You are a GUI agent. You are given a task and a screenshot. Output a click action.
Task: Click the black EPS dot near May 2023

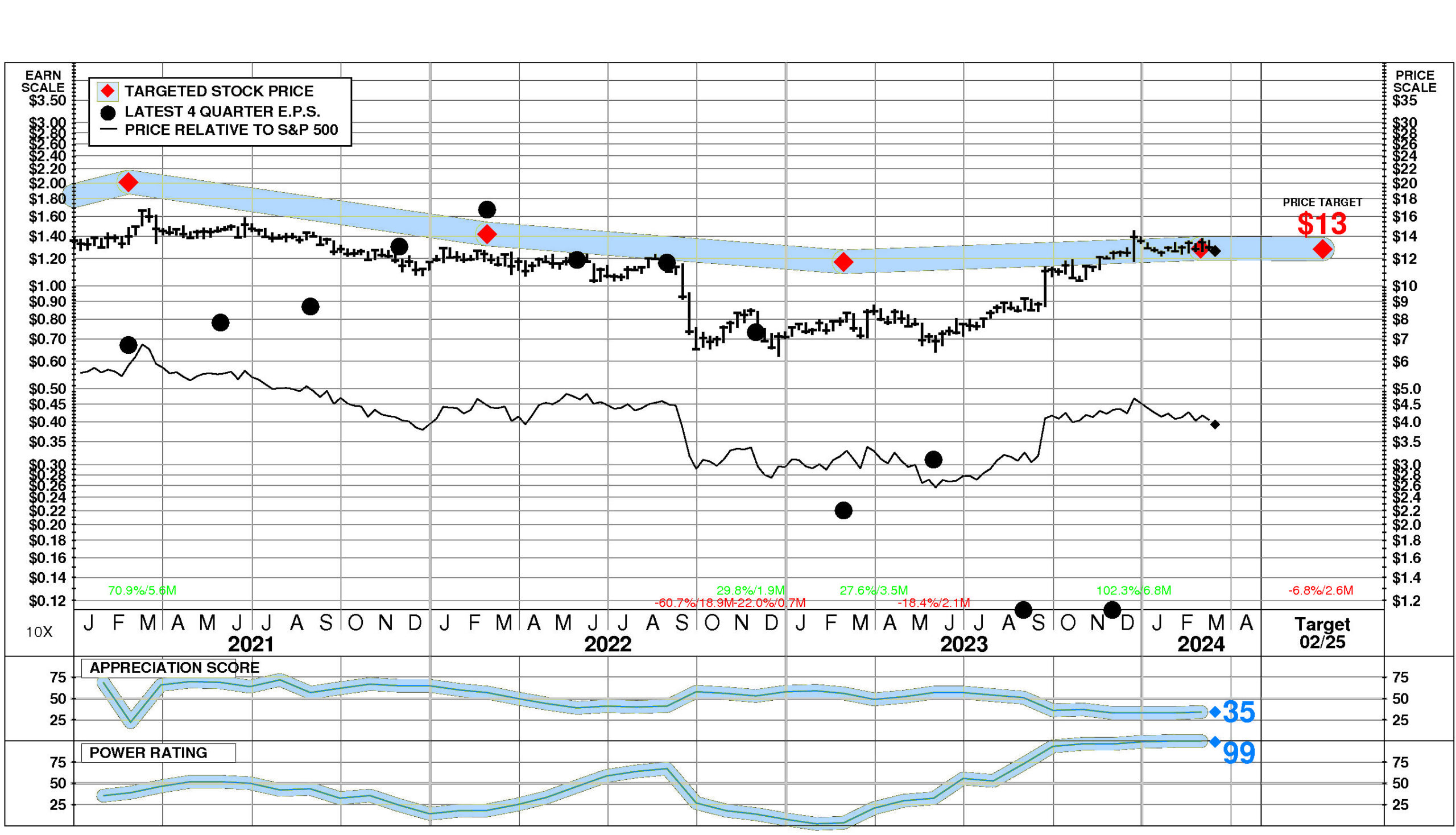click(933, 459)
